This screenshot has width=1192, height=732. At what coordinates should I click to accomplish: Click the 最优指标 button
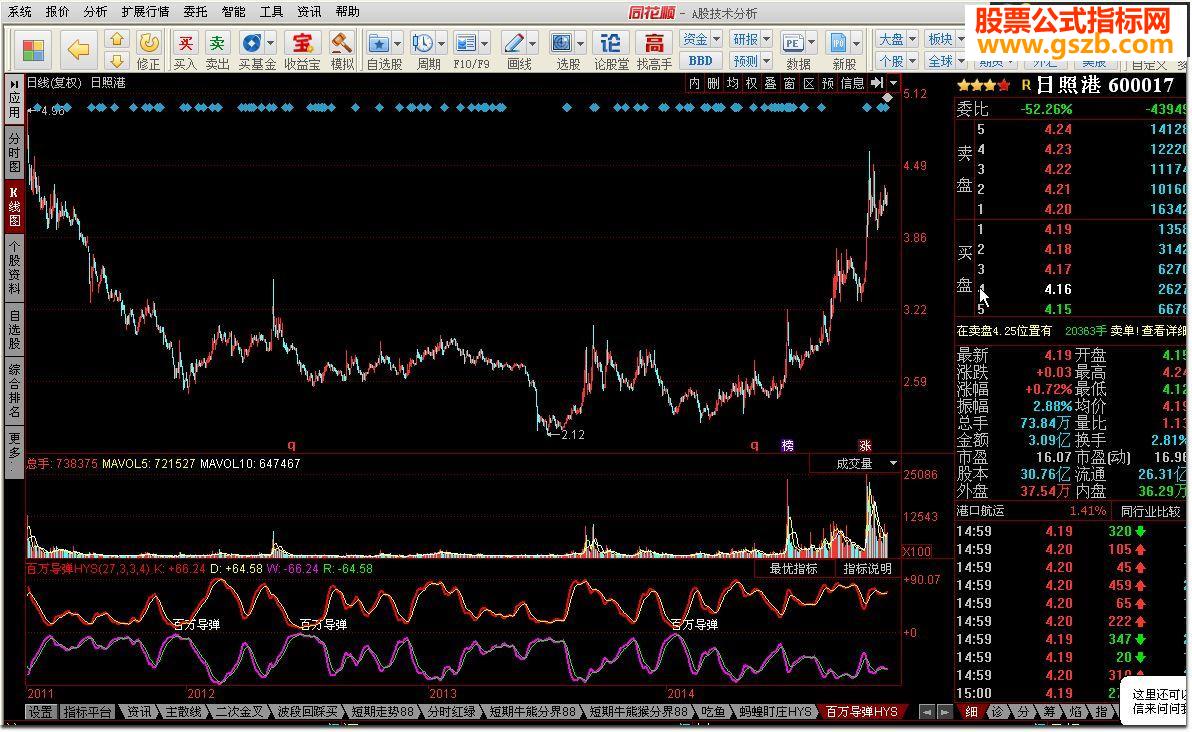793,569
